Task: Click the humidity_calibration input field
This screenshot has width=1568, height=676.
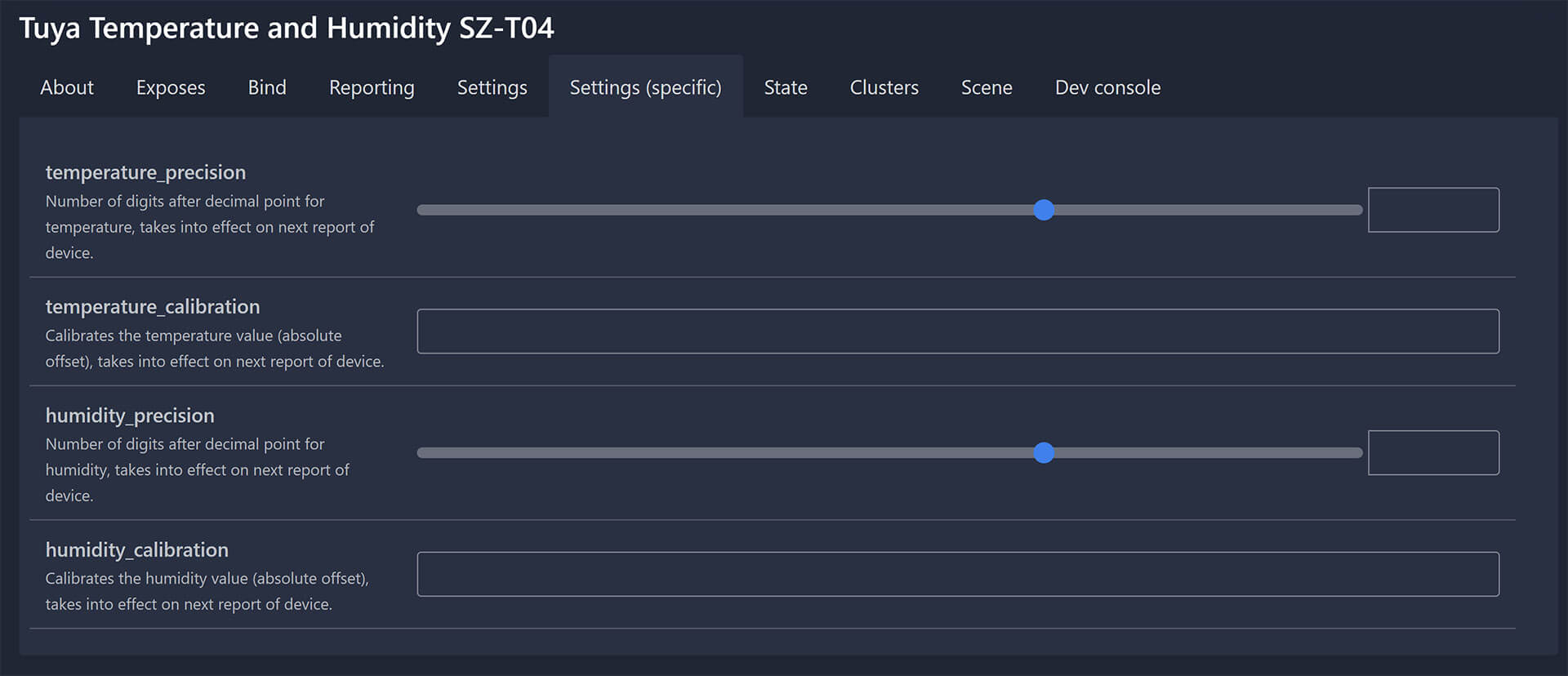Action: click(x=957, y=574)
